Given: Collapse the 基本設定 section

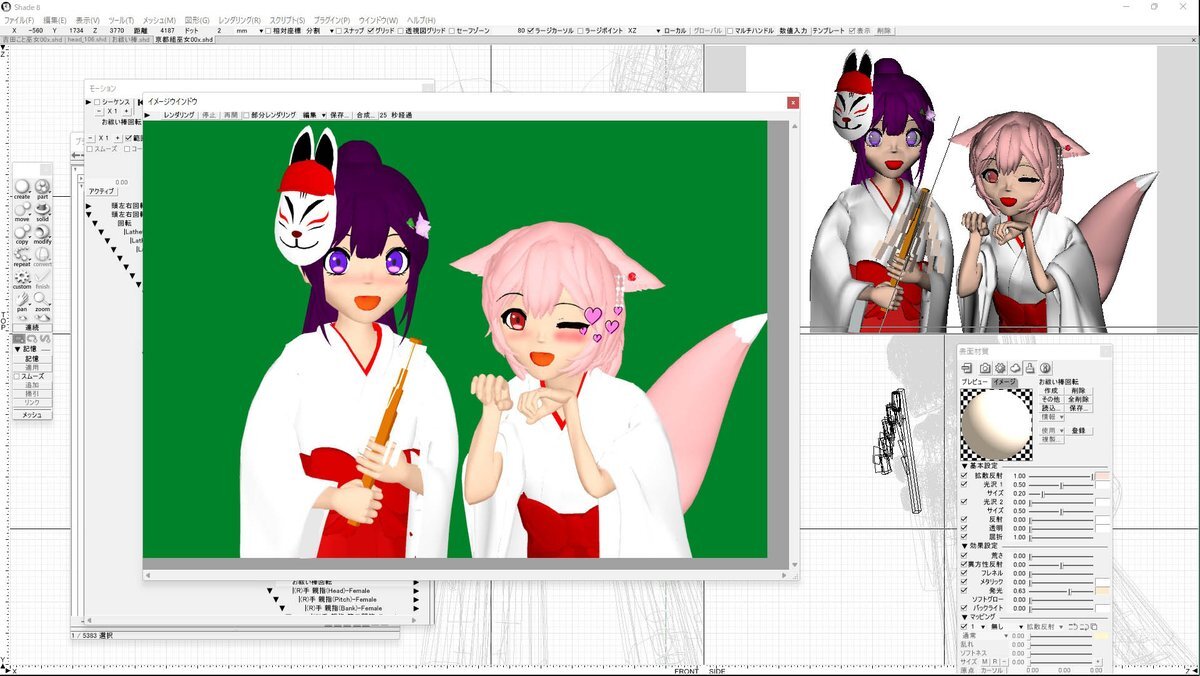Looking at the screenshot, I should (x=964, y=466).
